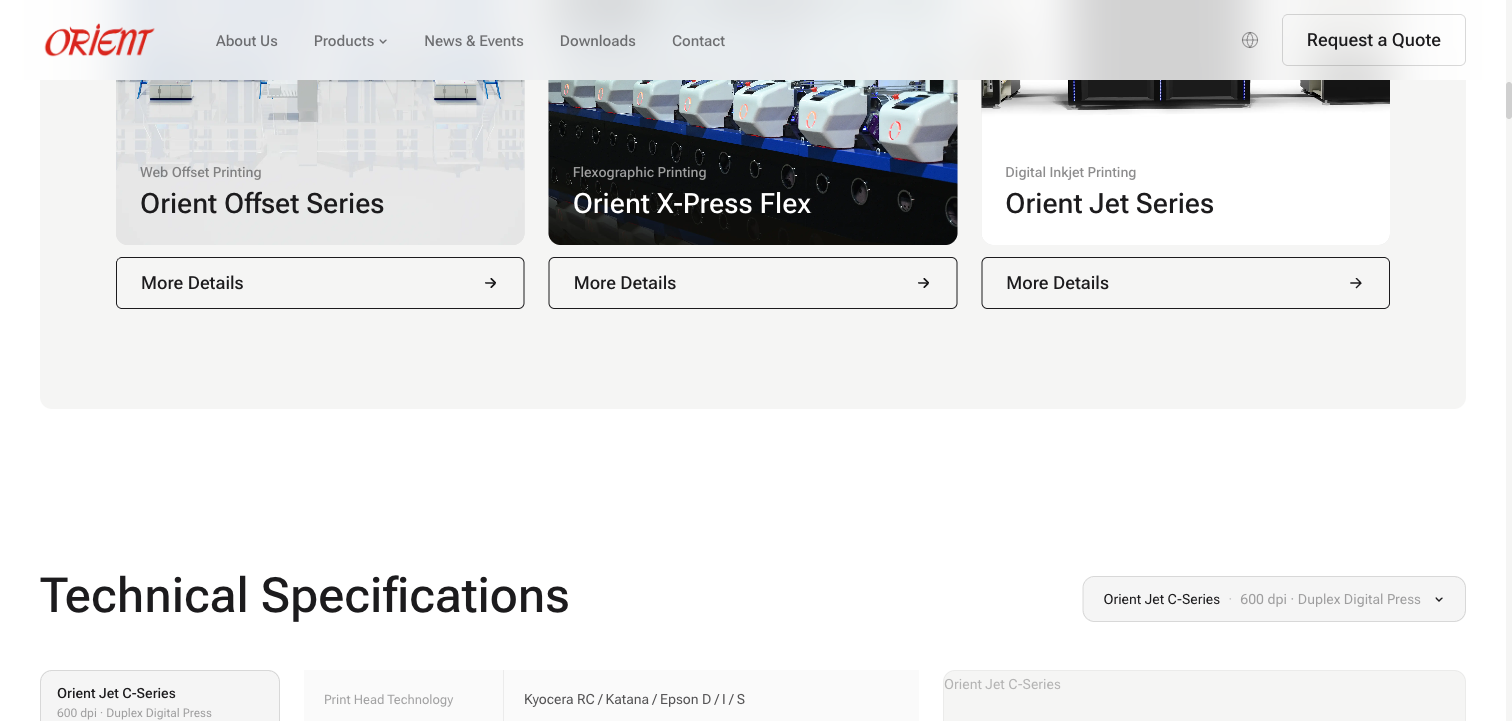1512x721 pixels.
Task: Click the globe language icon
Action: pos(1249,40)
